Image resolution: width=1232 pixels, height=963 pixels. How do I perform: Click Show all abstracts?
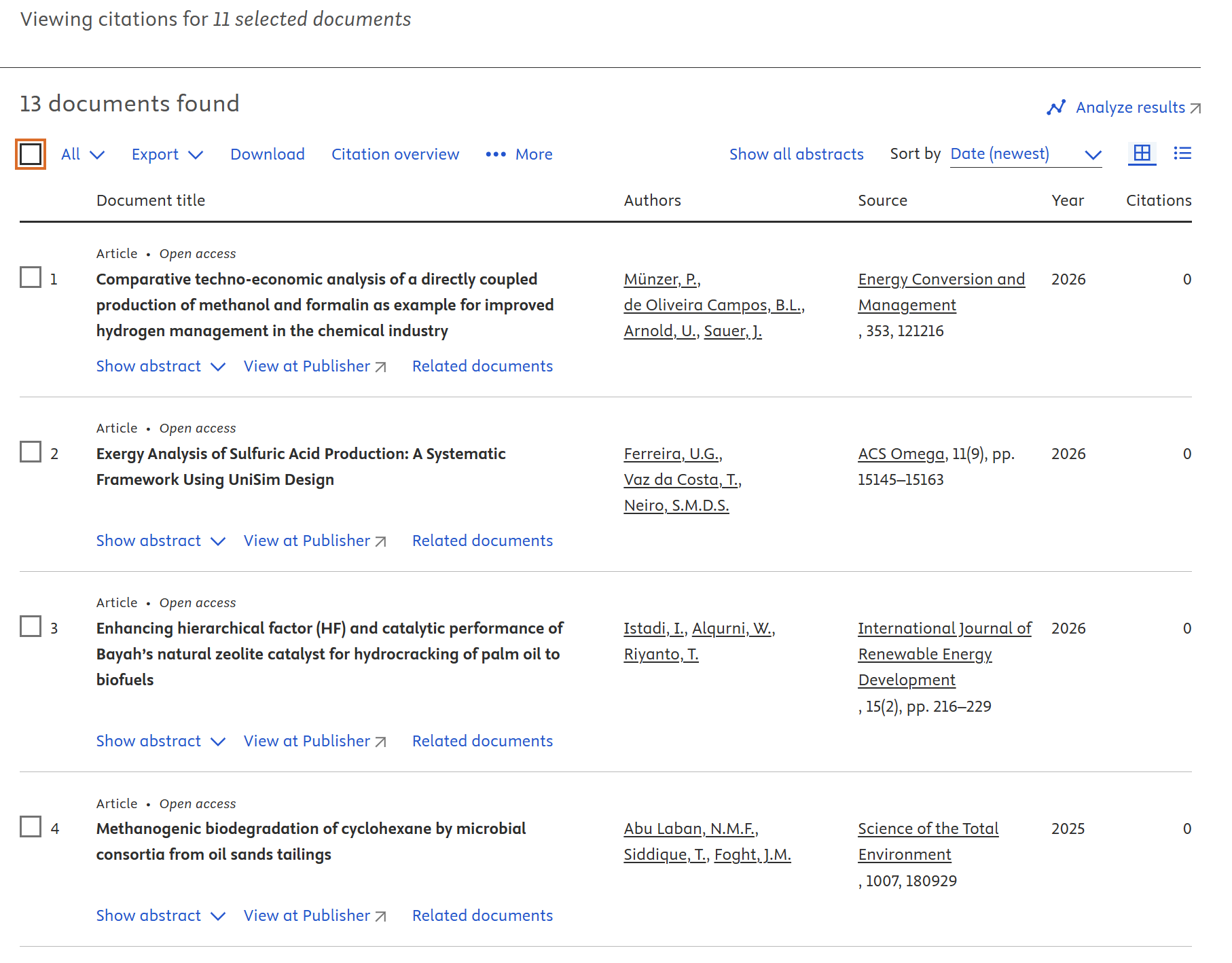[796, 154]
